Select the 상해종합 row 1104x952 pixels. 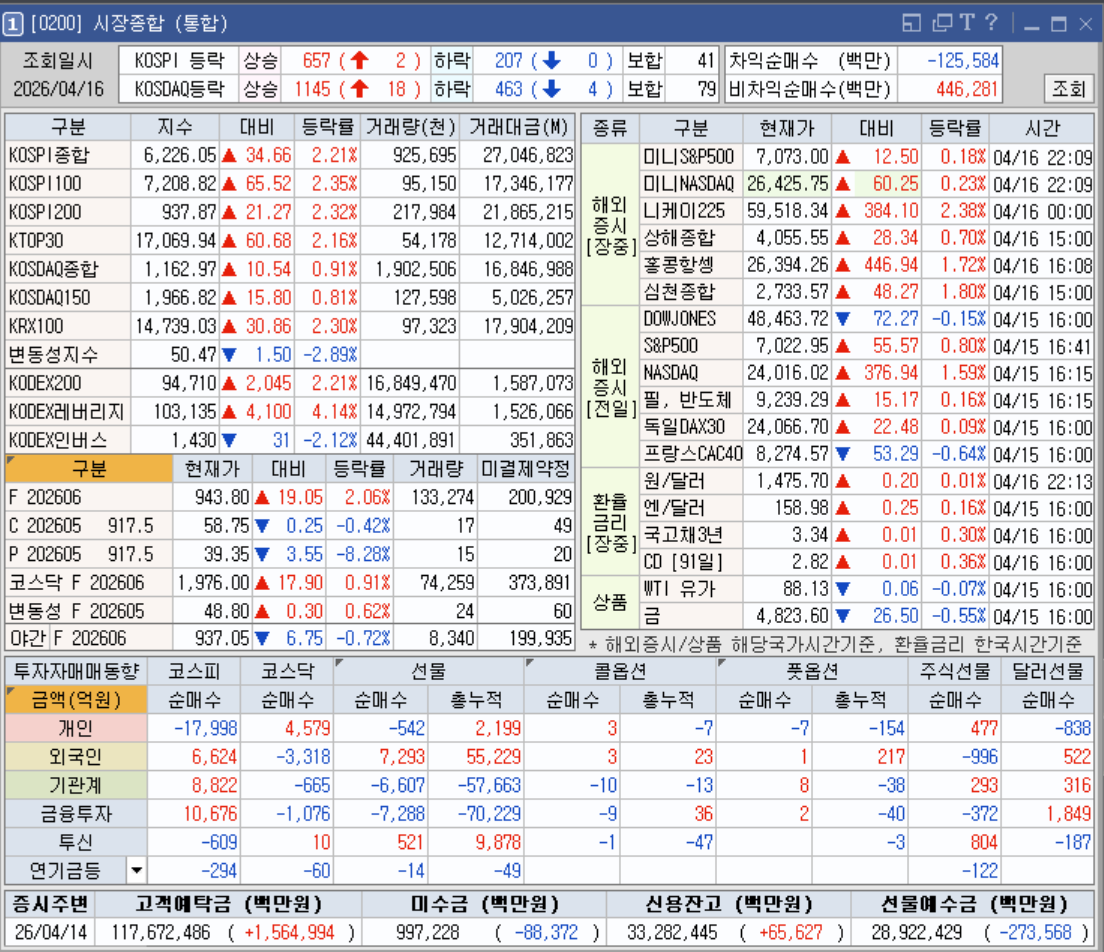click(691, 238)
